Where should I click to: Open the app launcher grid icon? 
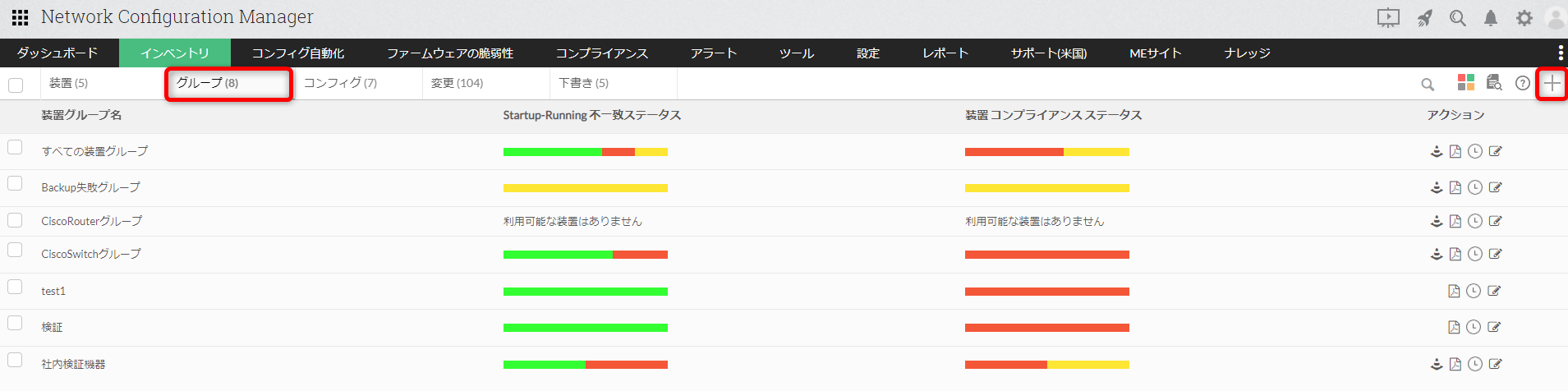(x=21, y=17)
